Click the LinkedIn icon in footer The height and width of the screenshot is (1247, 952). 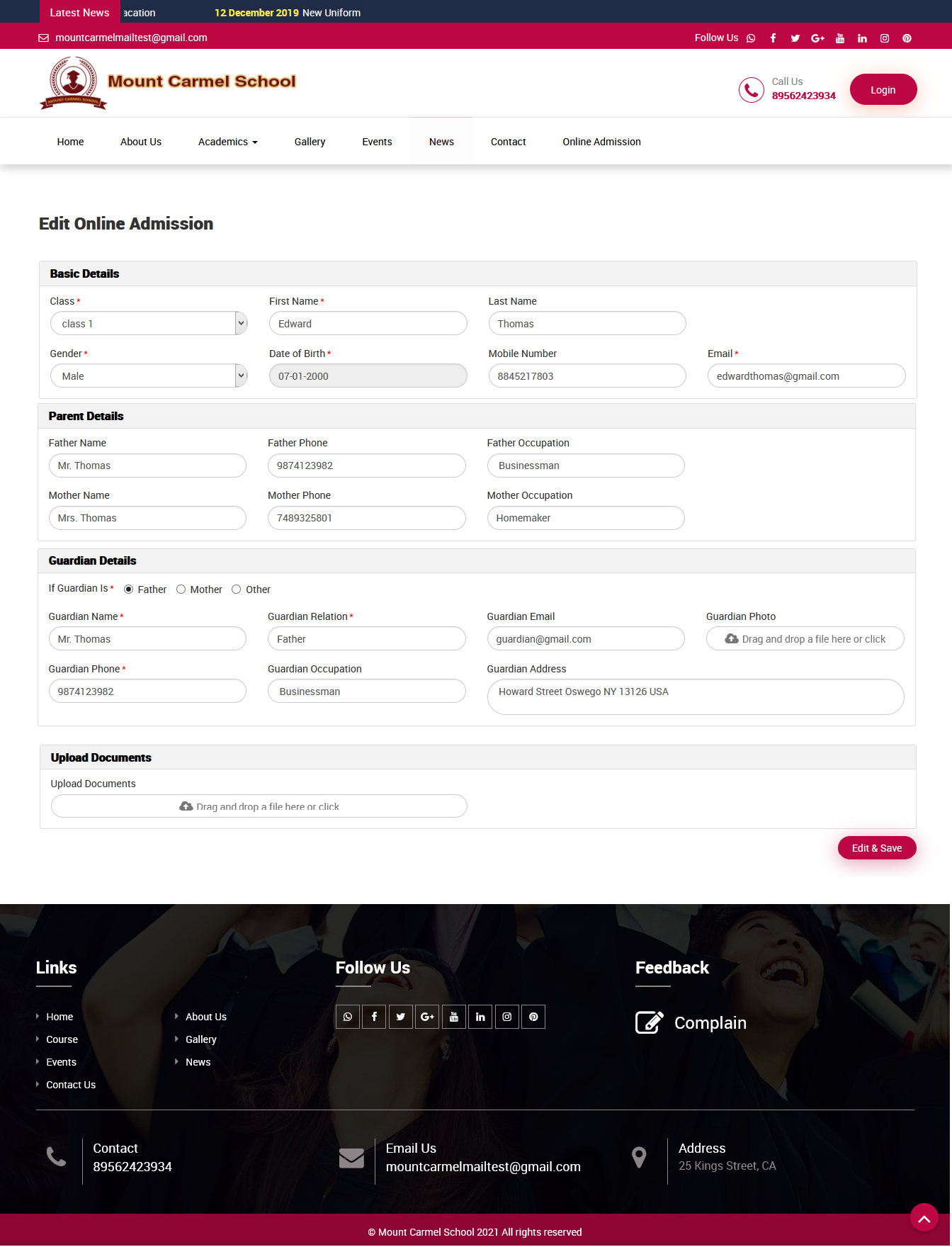click(480, 1017)
